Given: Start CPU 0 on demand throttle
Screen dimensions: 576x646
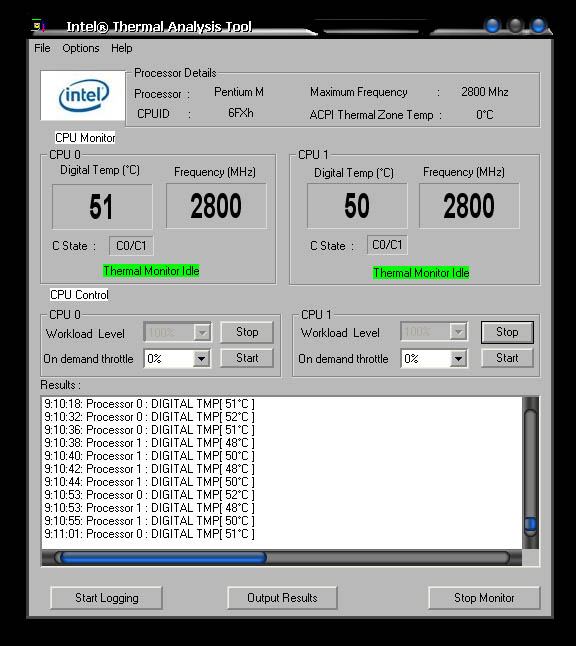Looking at the screenshot, I should pyautogui.click(x=247, y=358).
